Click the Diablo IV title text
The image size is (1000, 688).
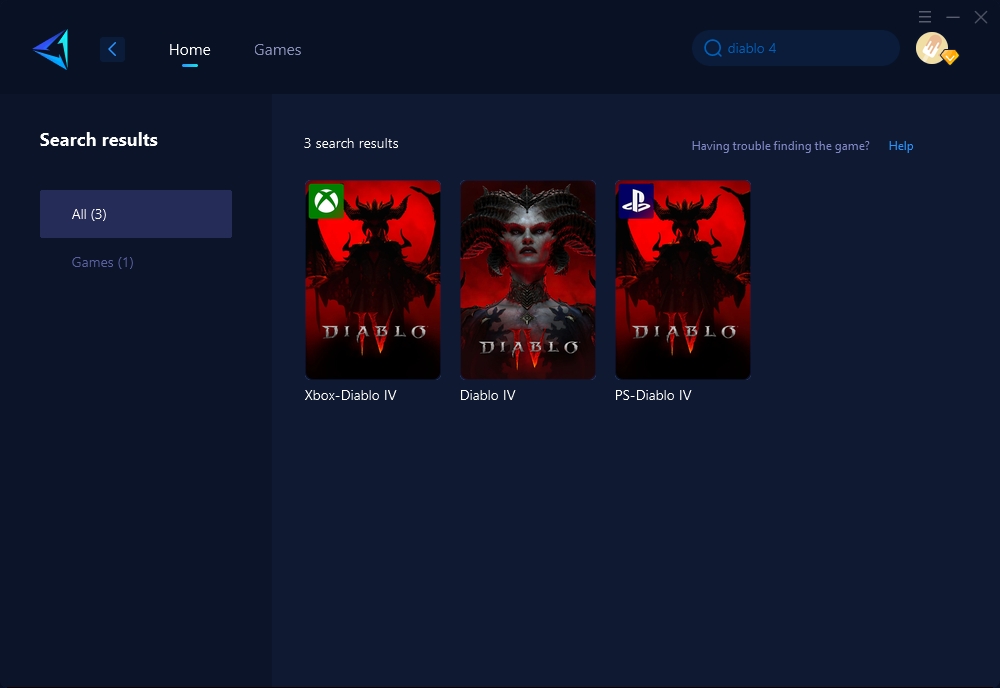click(488, 395)
